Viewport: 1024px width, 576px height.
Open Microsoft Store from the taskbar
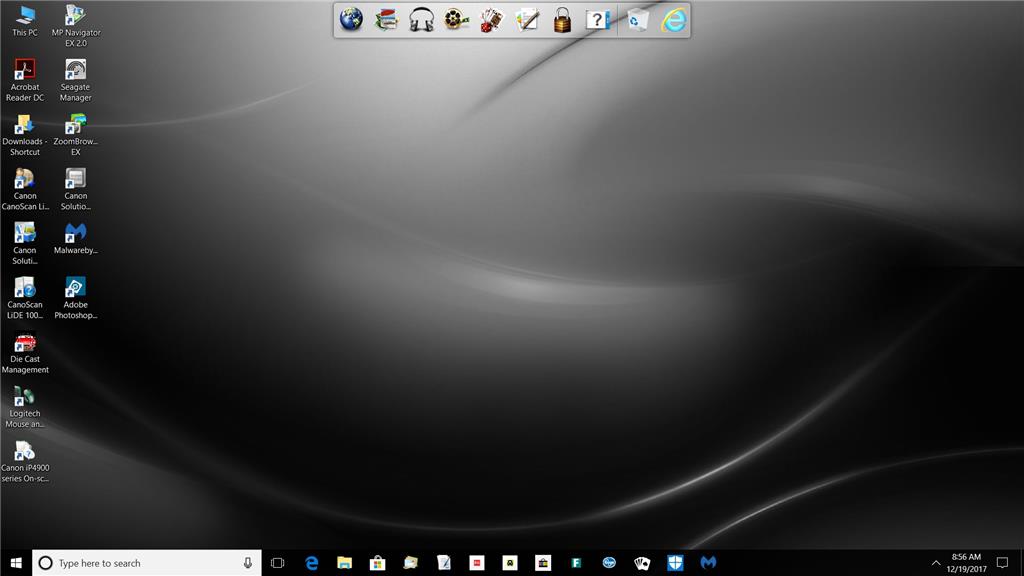pyautogui.click(x=377, y=562)
